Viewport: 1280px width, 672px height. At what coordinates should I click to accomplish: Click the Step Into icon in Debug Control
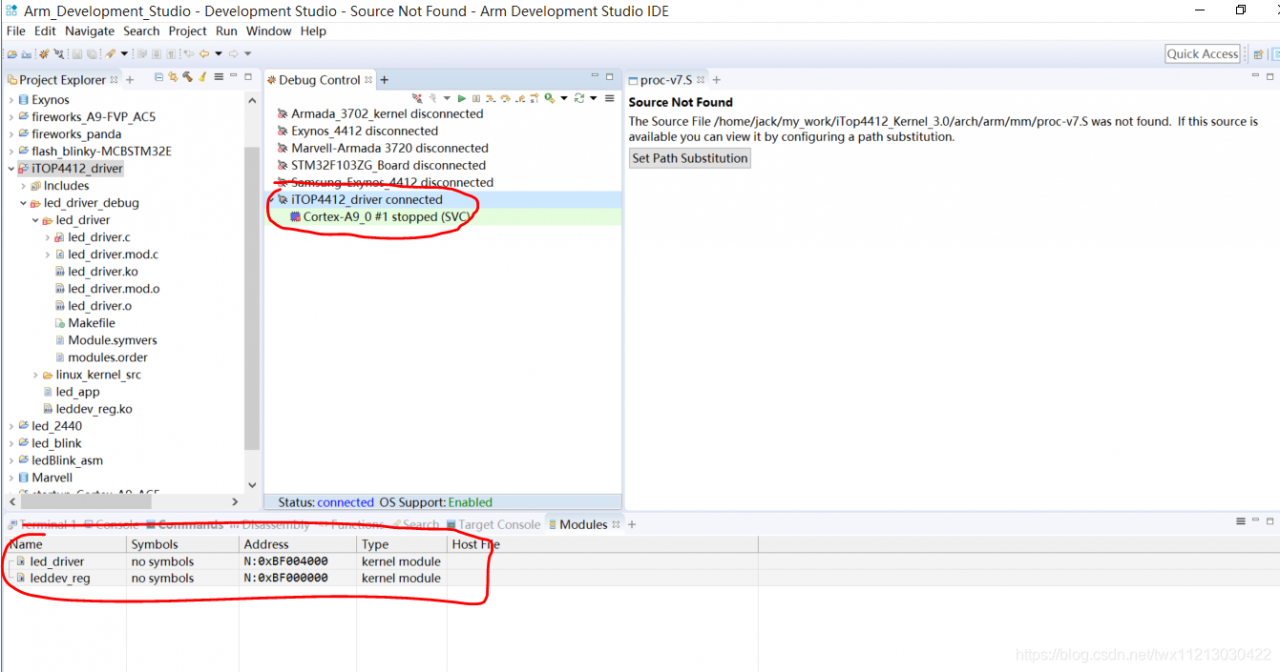point(491,98)
